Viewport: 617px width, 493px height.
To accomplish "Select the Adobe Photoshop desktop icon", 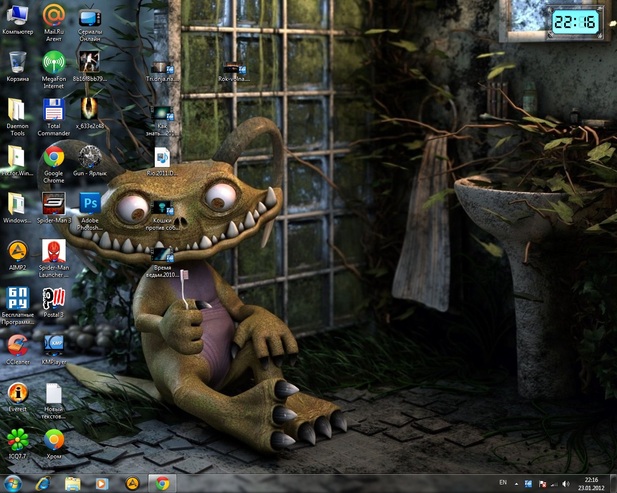I will [90, 211].
